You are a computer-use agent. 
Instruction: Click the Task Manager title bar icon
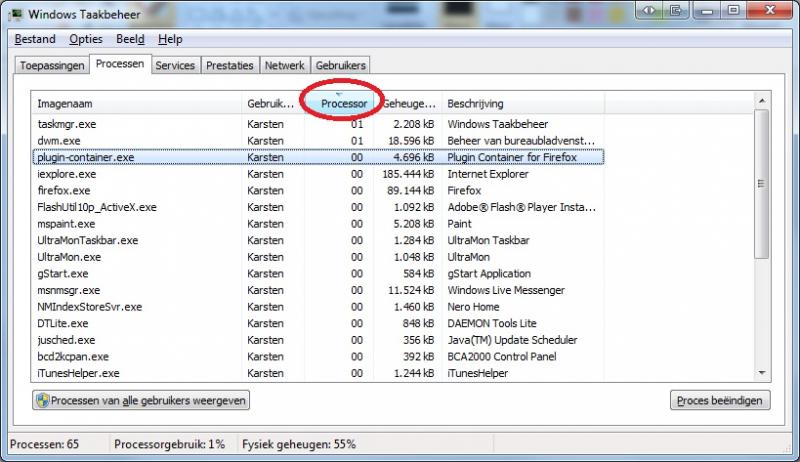(15, 14)
